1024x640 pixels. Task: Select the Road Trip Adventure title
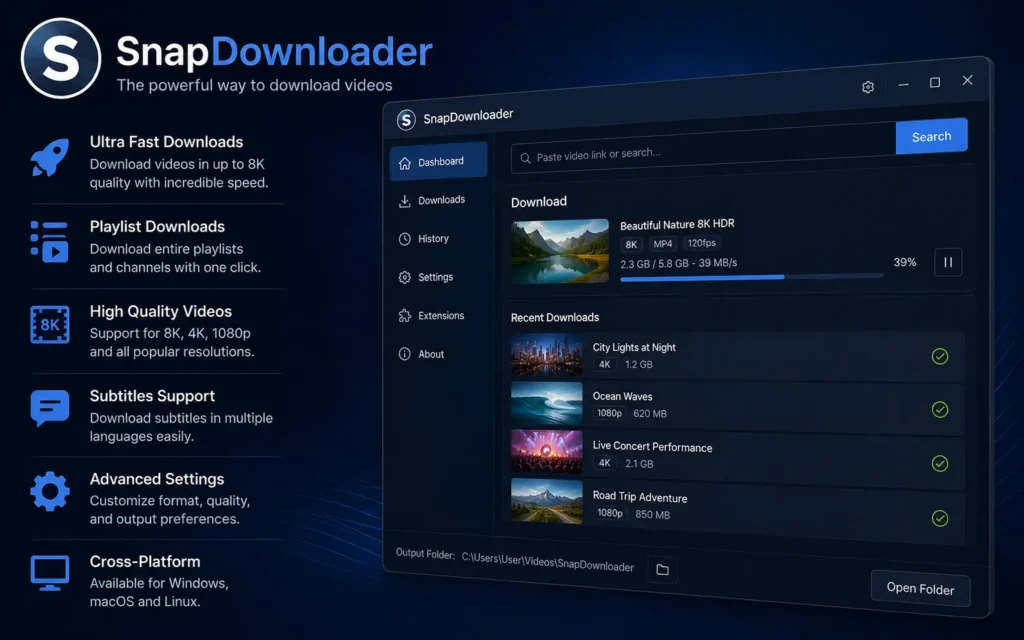(640, 497)
